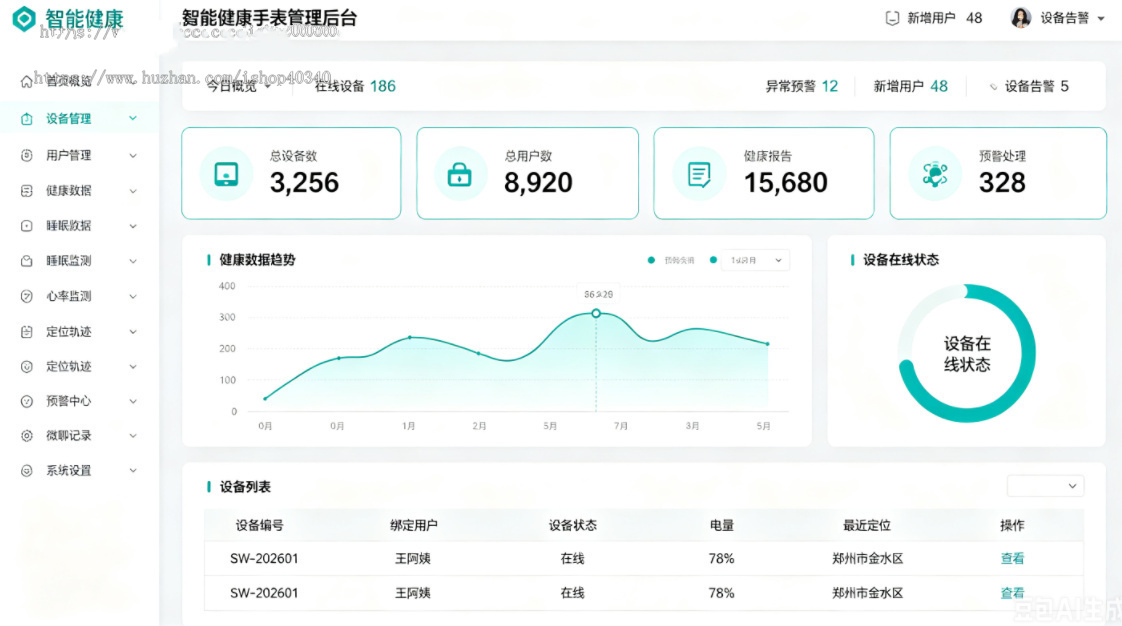Select the 设备管理 menu label
This screenshot has width=1122, height=626.
click(x=69, y=119)
